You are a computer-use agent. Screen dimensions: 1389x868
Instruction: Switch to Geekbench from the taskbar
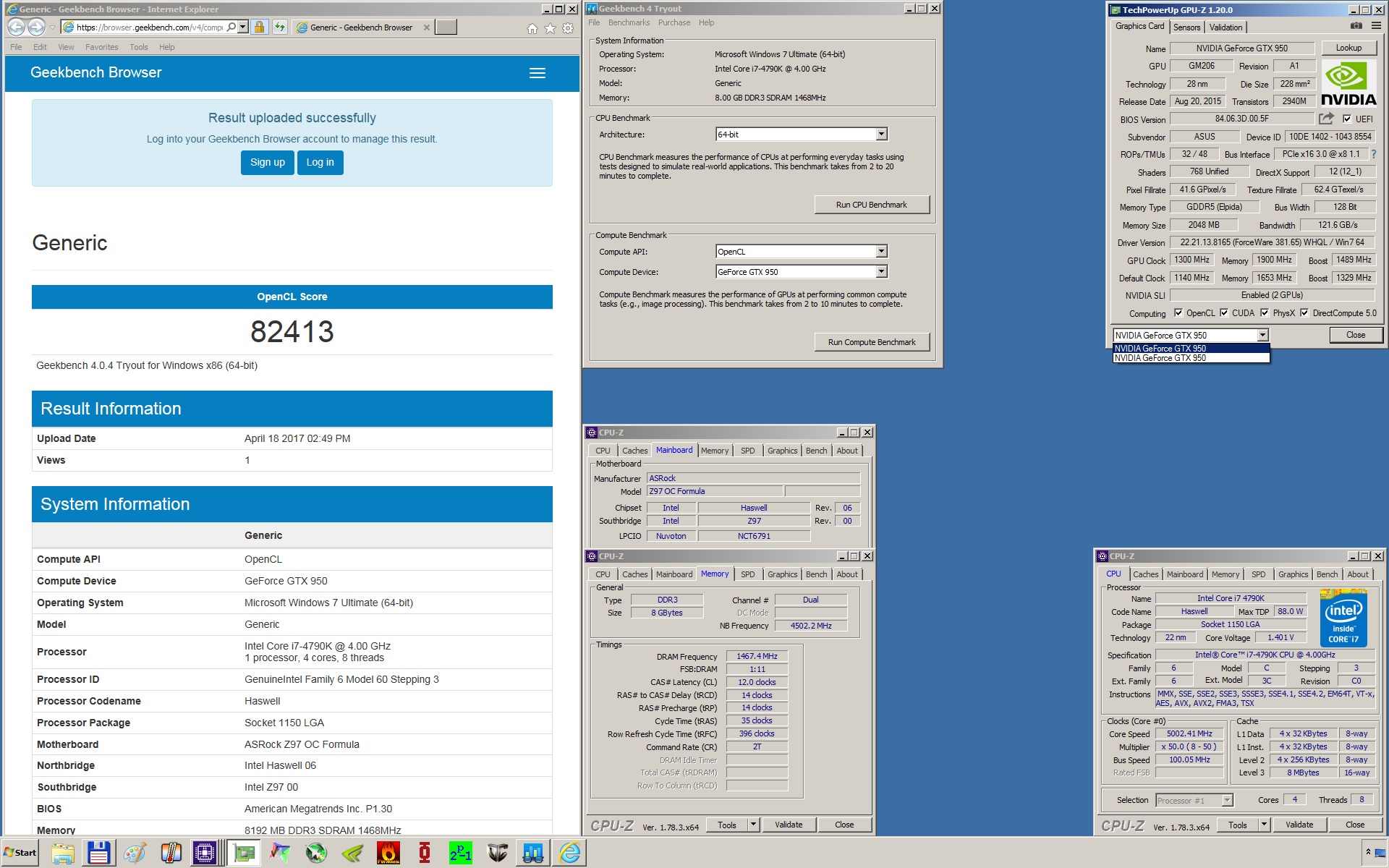[533, 854]
